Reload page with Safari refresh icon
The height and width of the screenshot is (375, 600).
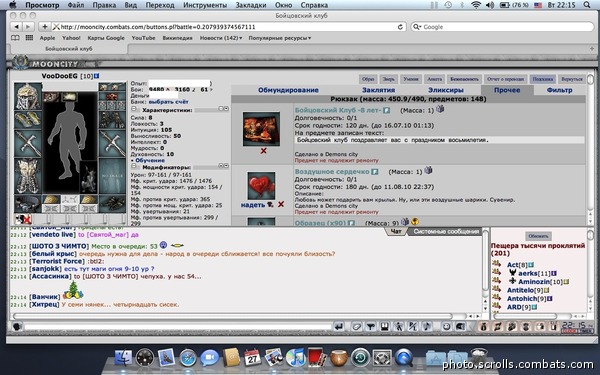[x=400, y=27]
